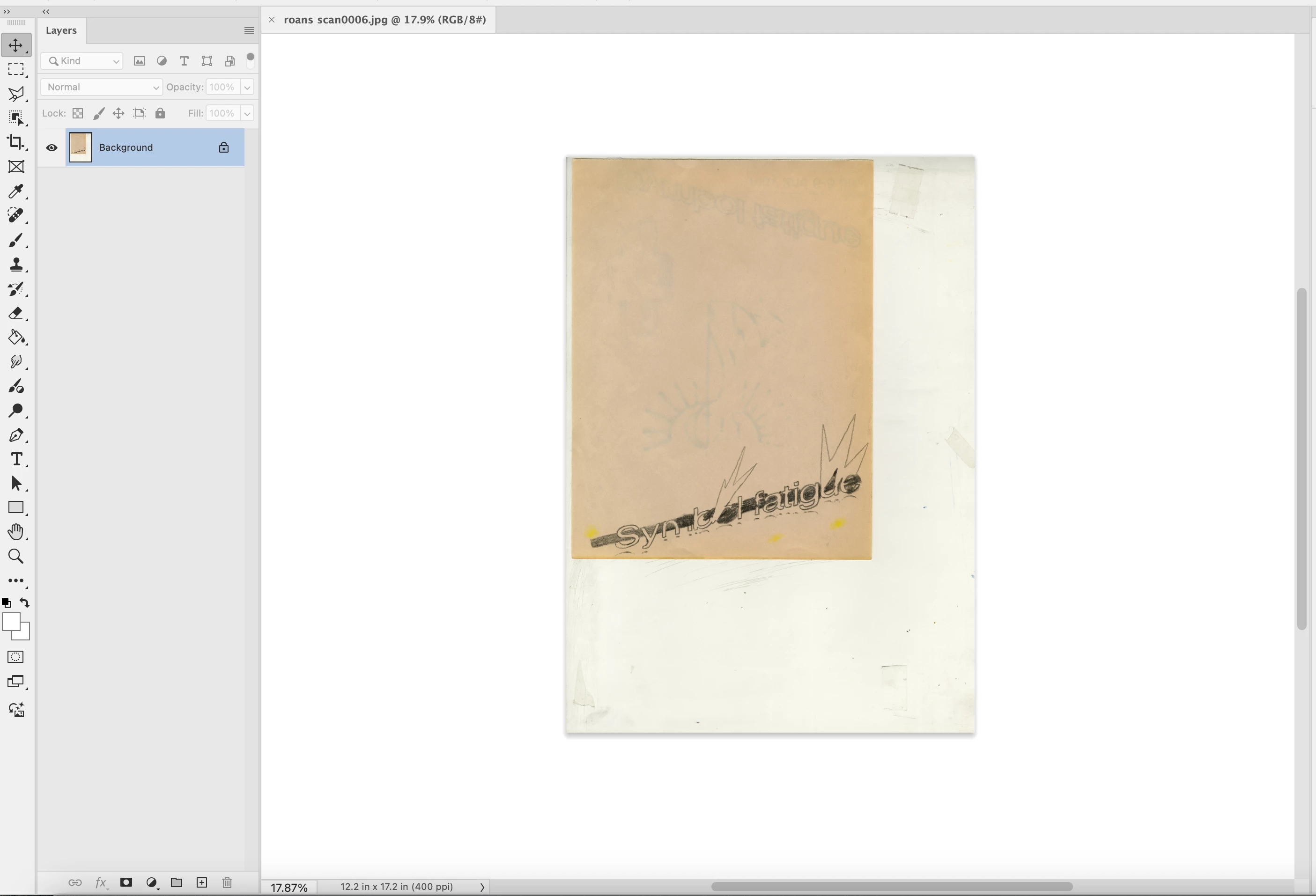Screen dimensions: 1316x896
Task: Select the Zoom magnifier tool
Action: coord(15,557)
